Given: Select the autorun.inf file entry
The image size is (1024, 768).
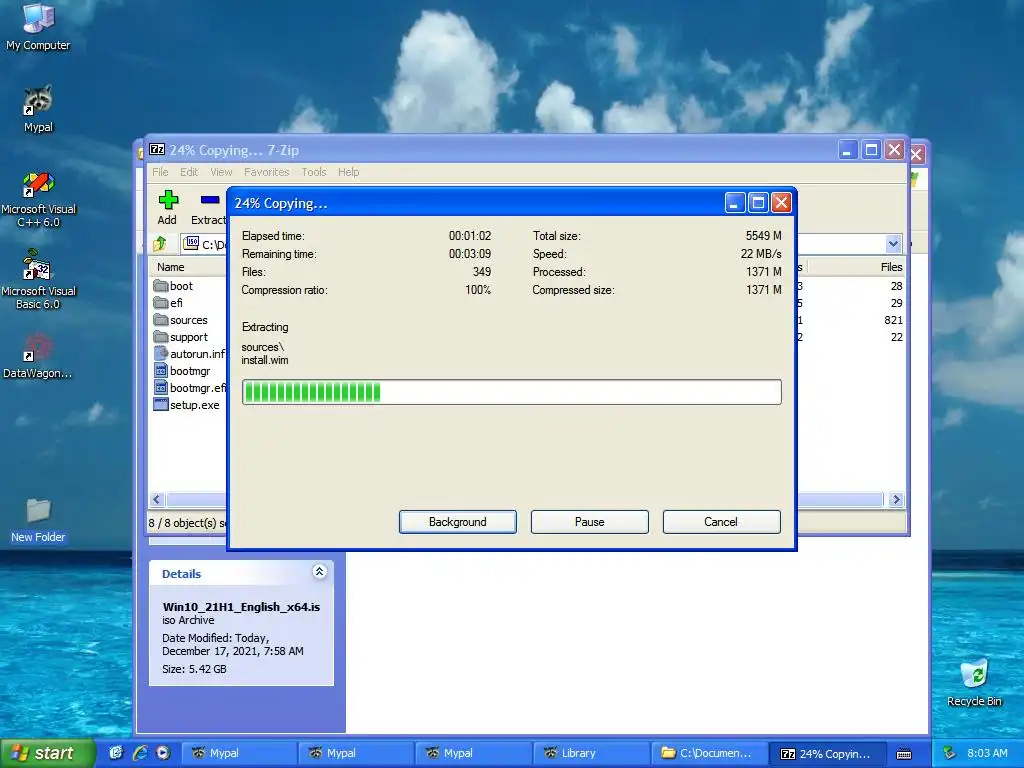Looking at the screenshot, I should tap(189, 354).
